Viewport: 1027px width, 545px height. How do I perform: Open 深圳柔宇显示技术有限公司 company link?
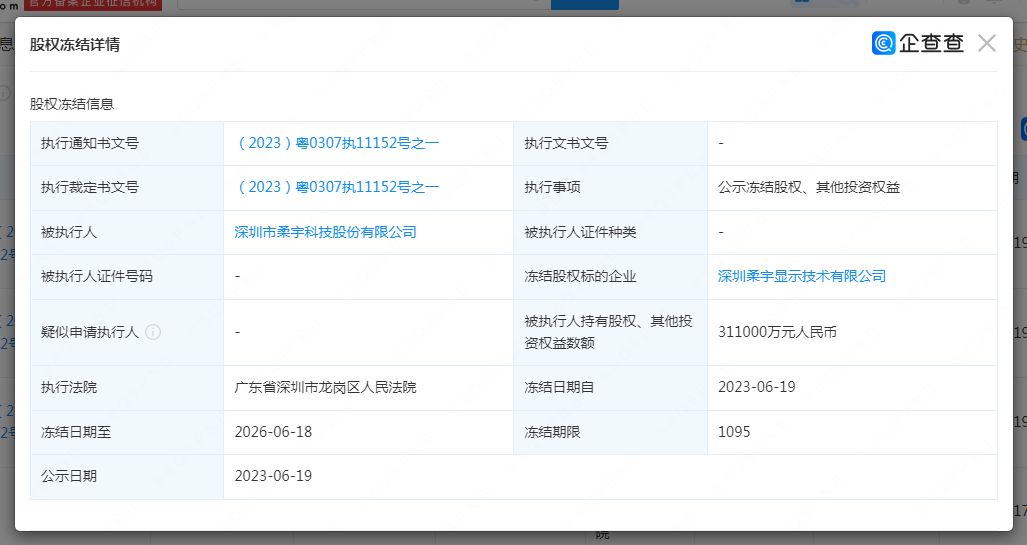tap(802, 276)
